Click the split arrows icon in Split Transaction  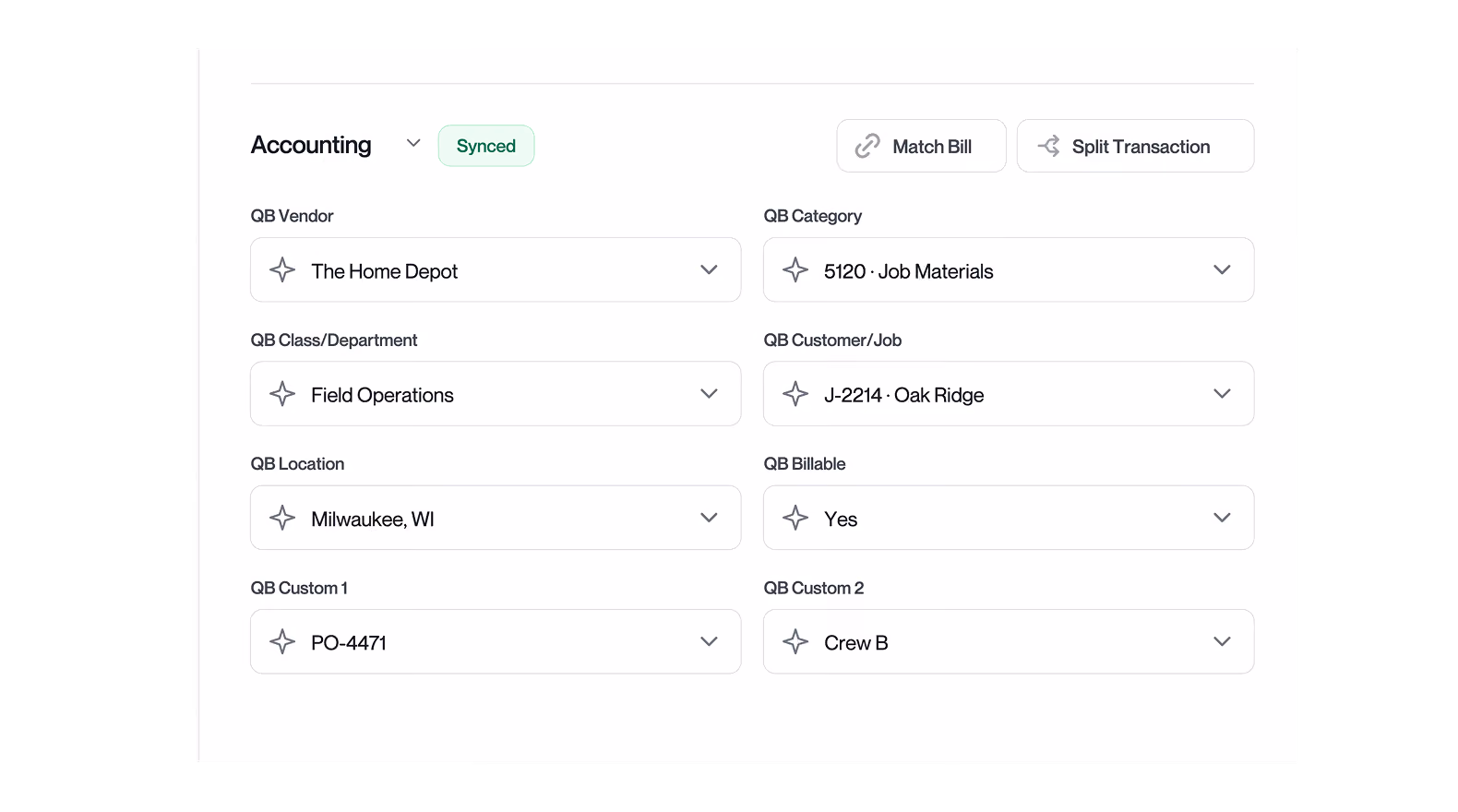click(x=1048, y=146)
